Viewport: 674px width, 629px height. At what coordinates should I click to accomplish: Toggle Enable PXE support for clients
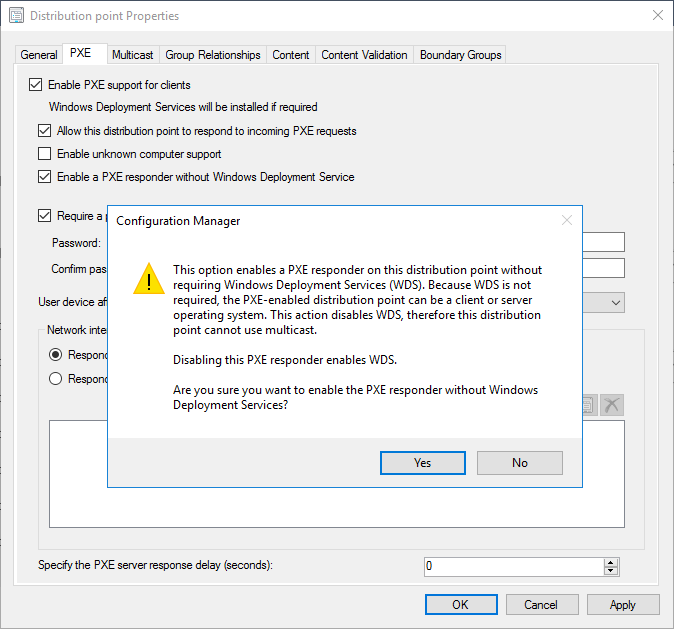pyautogui.click(x=37, y=85)
